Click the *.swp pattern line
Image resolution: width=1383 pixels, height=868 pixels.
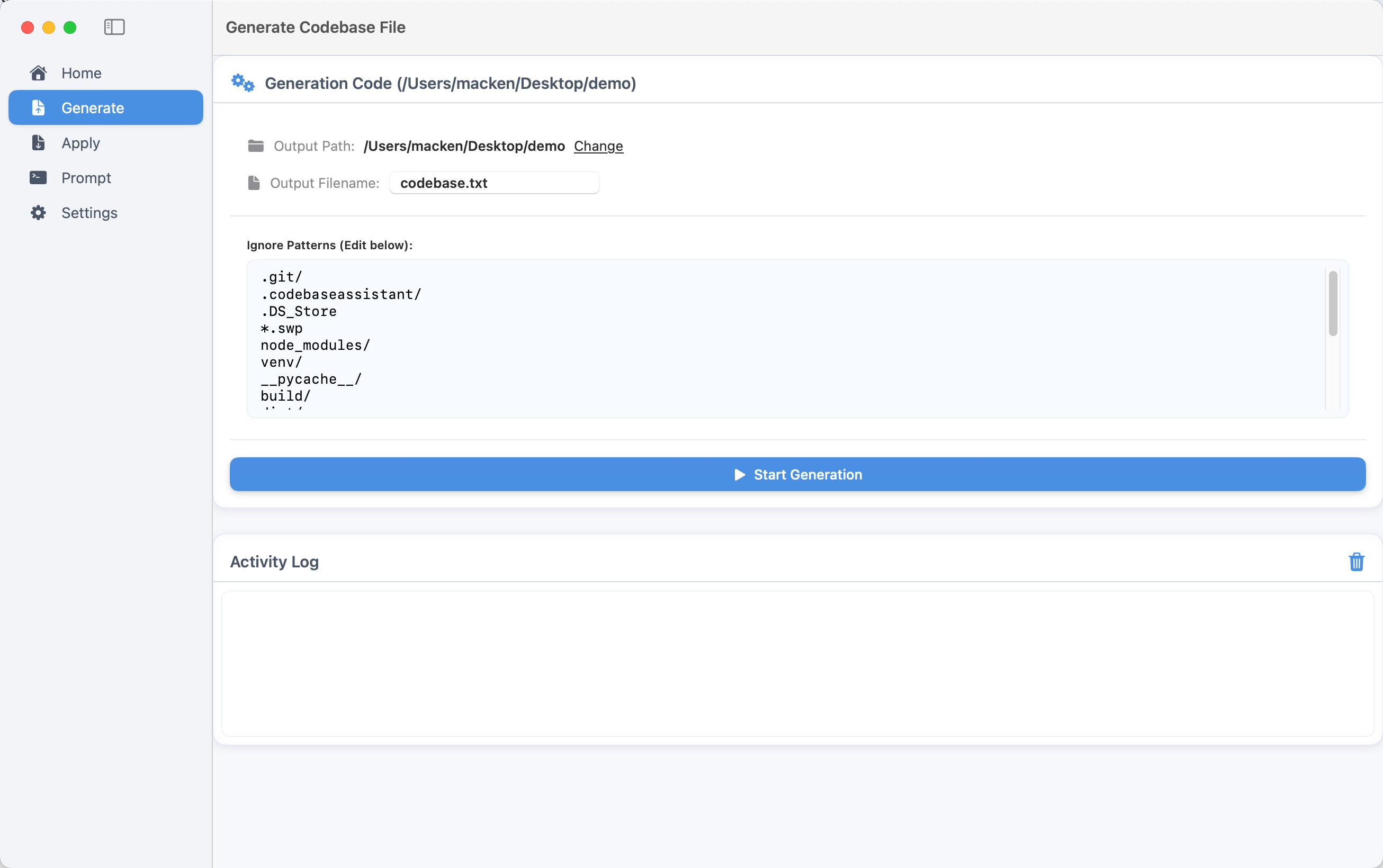(x=282, y=328)
